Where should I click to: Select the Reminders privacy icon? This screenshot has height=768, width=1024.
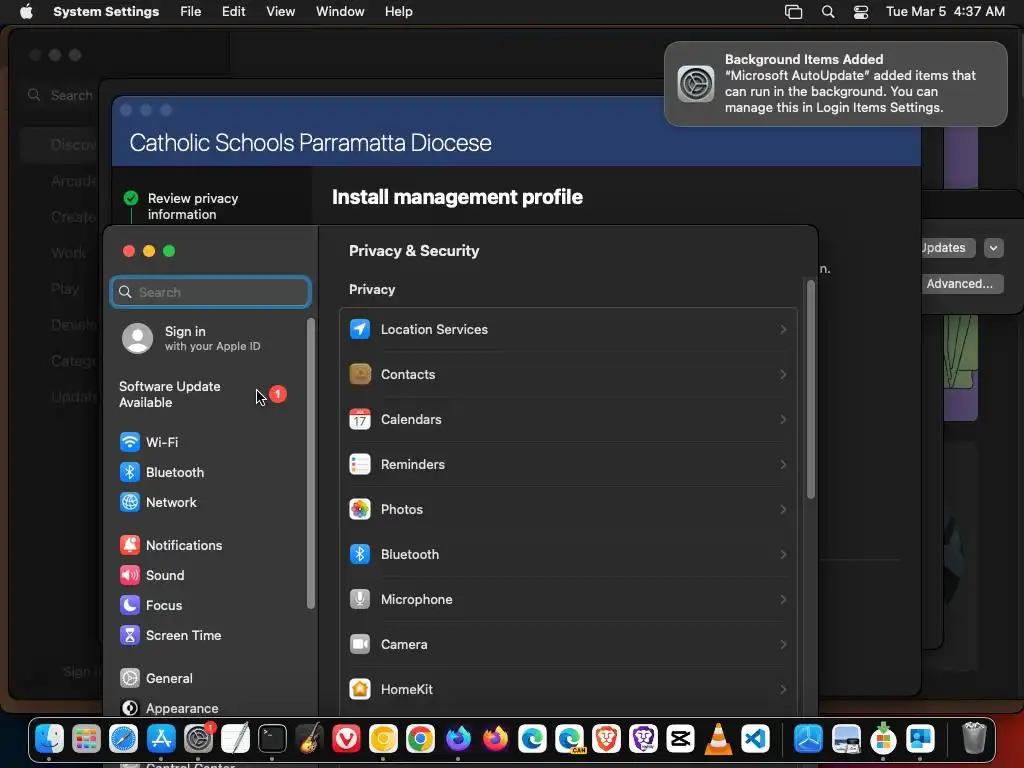tap(360, 464)
